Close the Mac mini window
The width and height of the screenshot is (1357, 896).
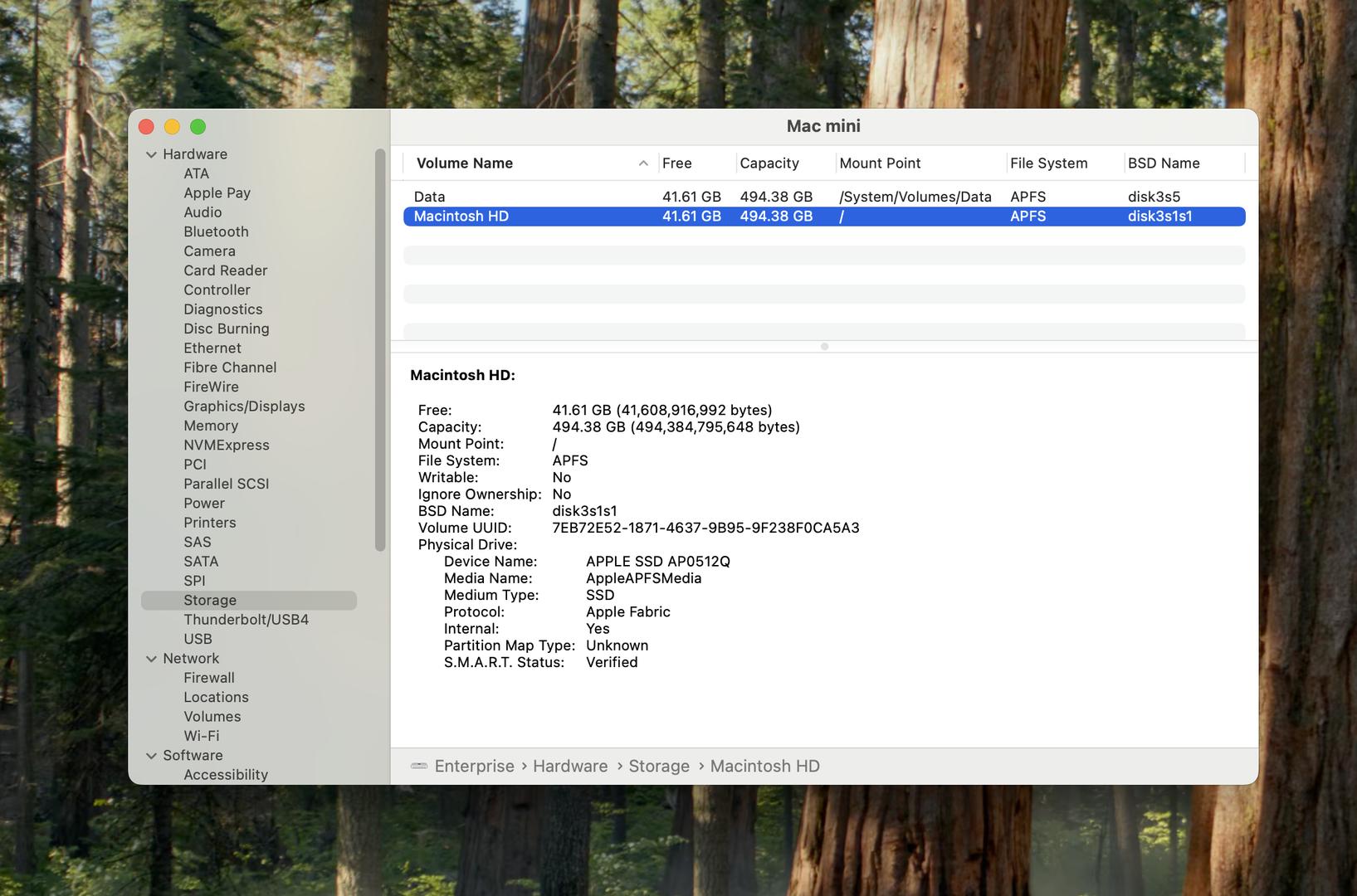pos(147,127)
